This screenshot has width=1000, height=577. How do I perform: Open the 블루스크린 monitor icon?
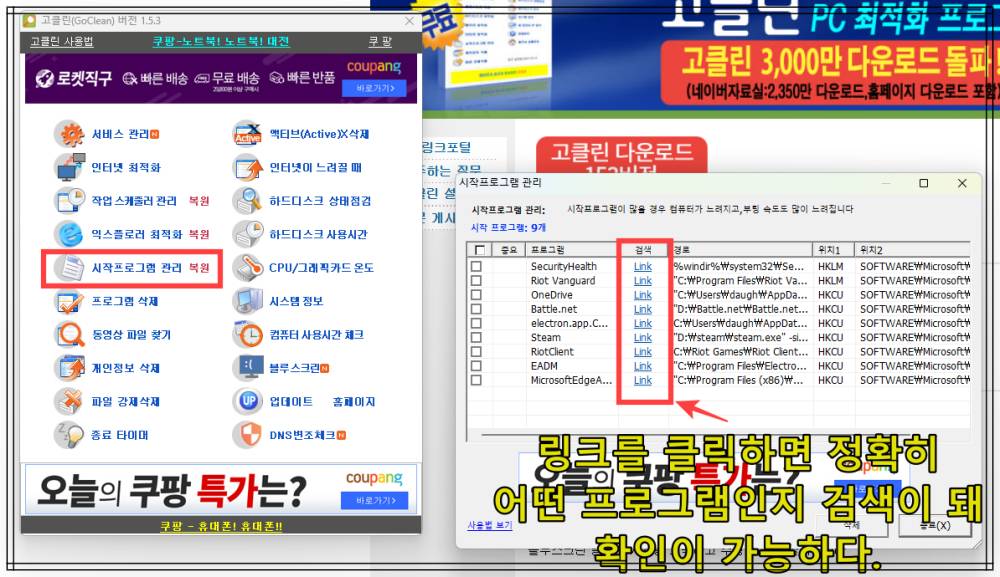(248, 368)
